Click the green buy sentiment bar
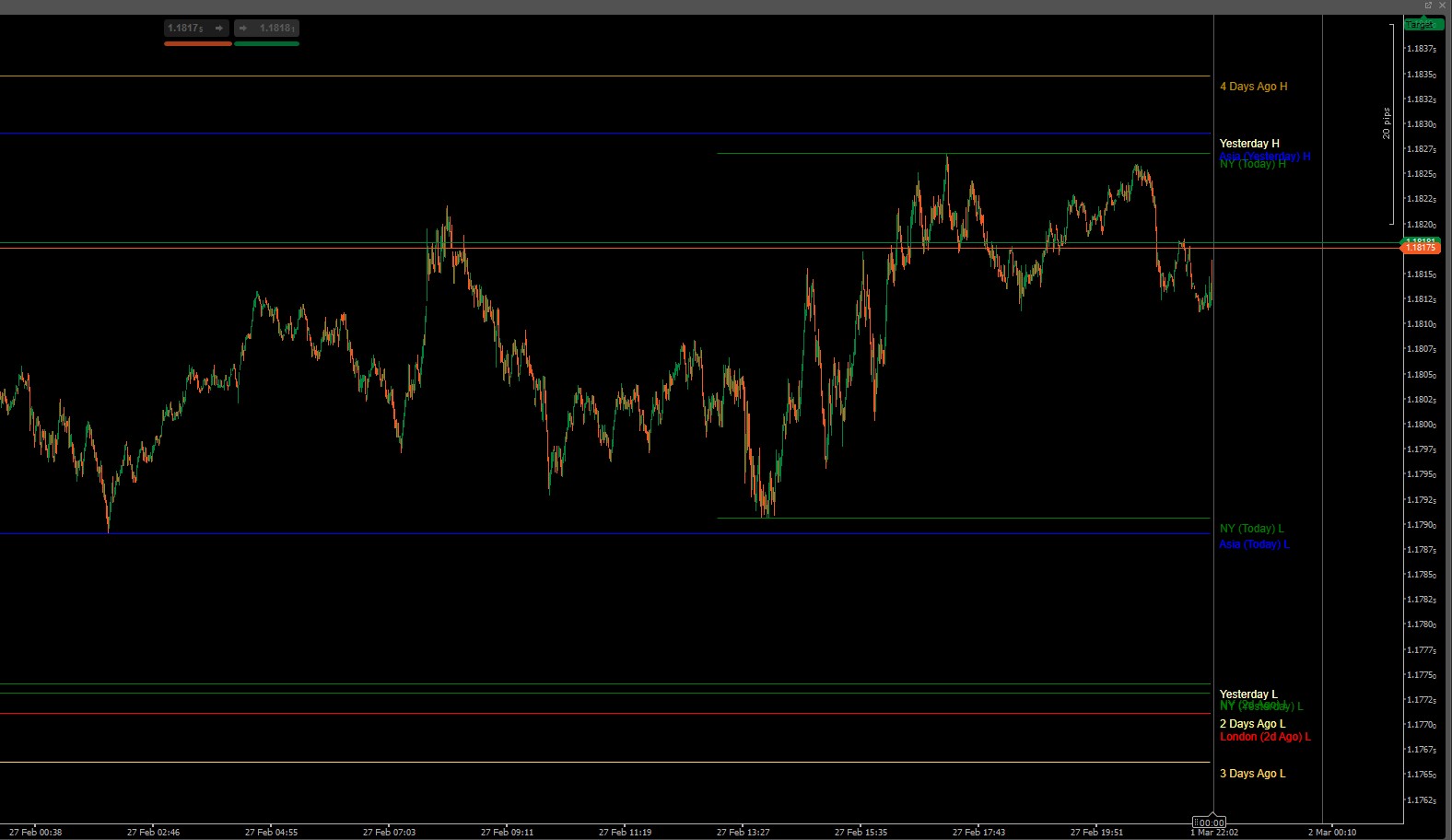The width and height of the screenshot is (1452, 840). (266, 43)
